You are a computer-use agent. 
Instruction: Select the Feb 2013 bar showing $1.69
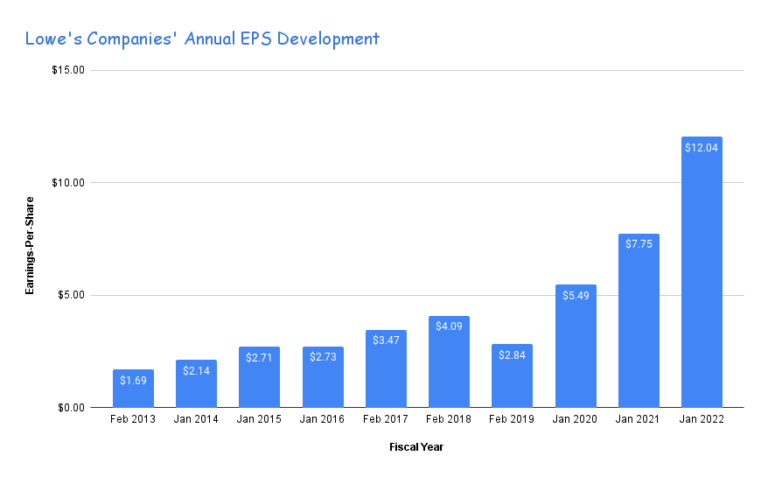click(x=133, y=392)
